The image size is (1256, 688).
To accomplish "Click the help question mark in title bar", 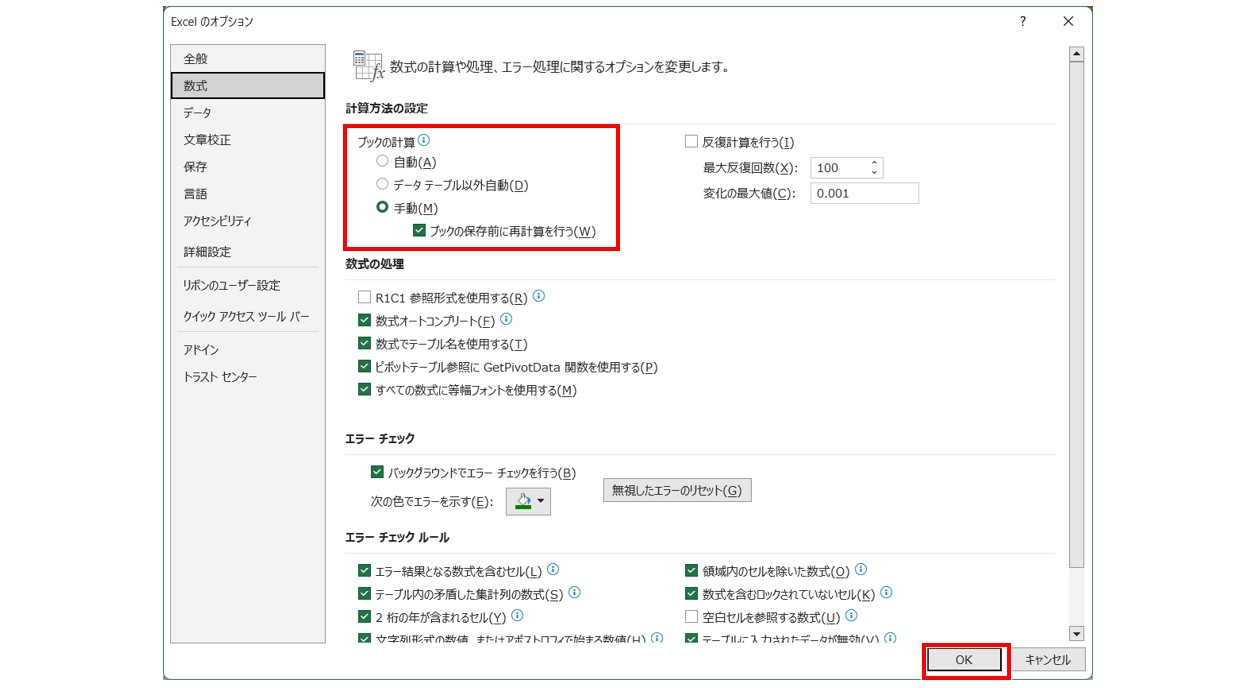I will [x=1022, y=21].
